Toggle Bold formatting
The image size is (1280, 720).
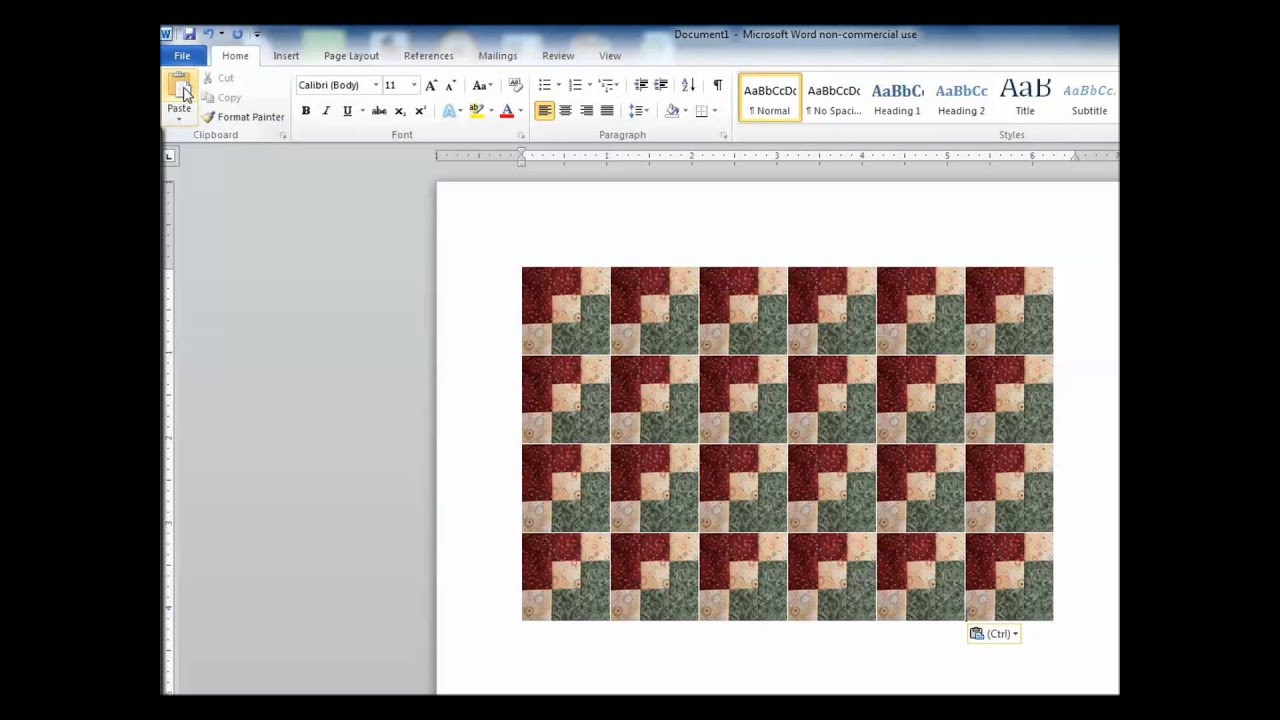[306, 111]
